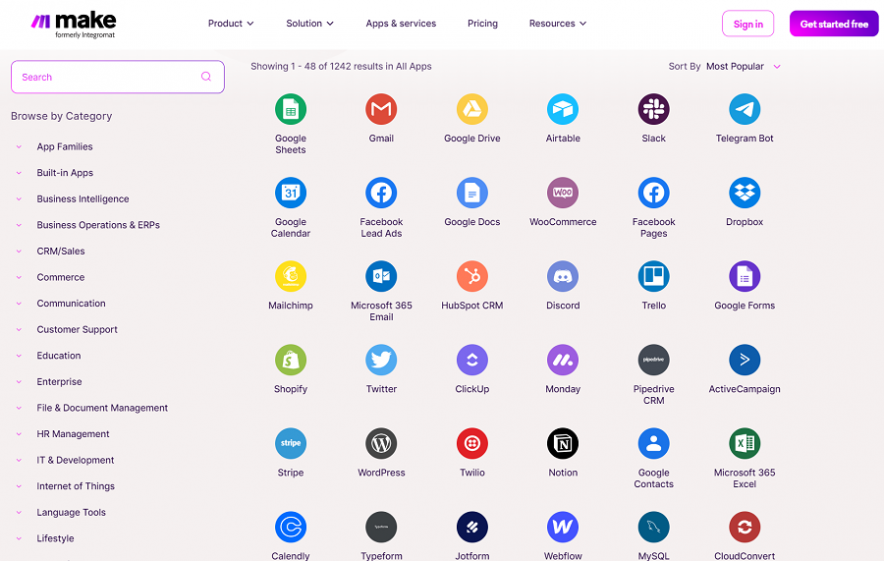Open the Calendly icon
Image resolution: width=884 pixels, height=561 pixels.
point(290,527)
